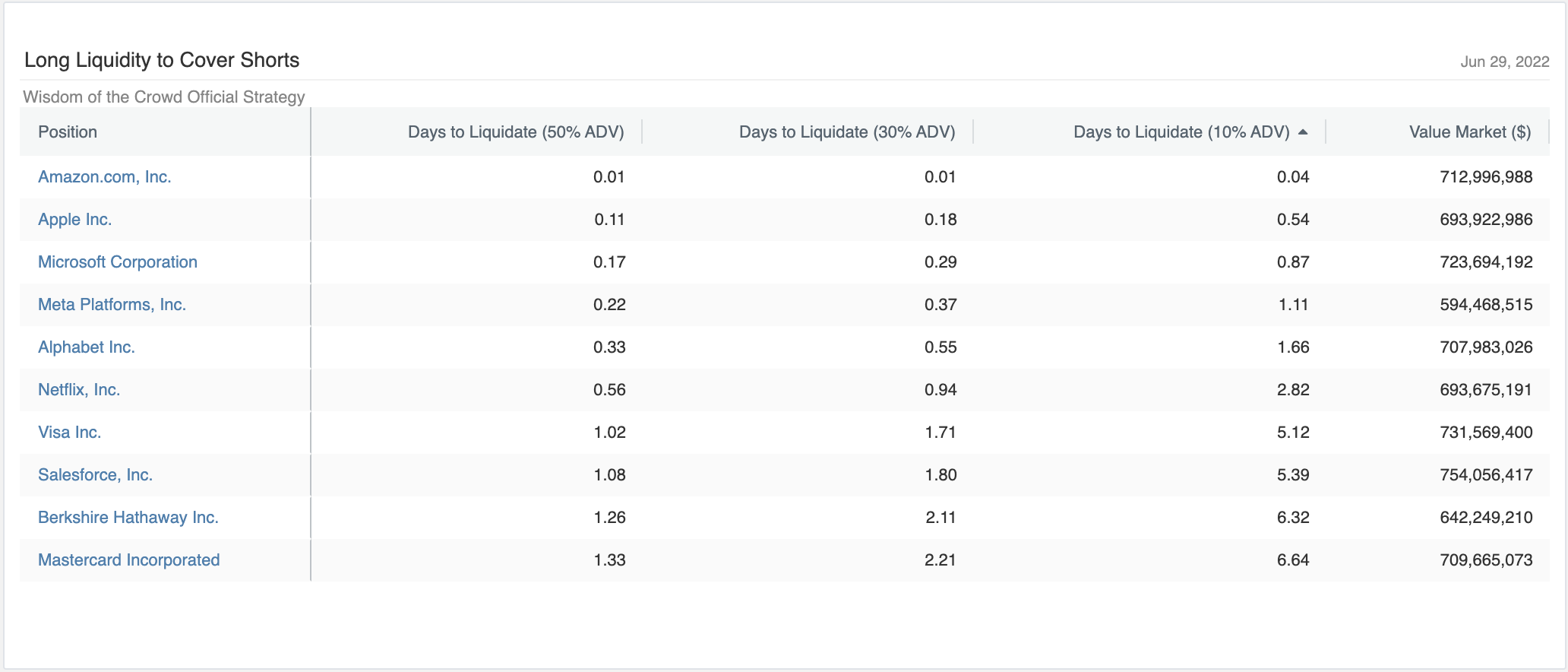1568x672 pixels.
Task: Select Salesforce, Inc. position link
Action: [x=96, y=475]
